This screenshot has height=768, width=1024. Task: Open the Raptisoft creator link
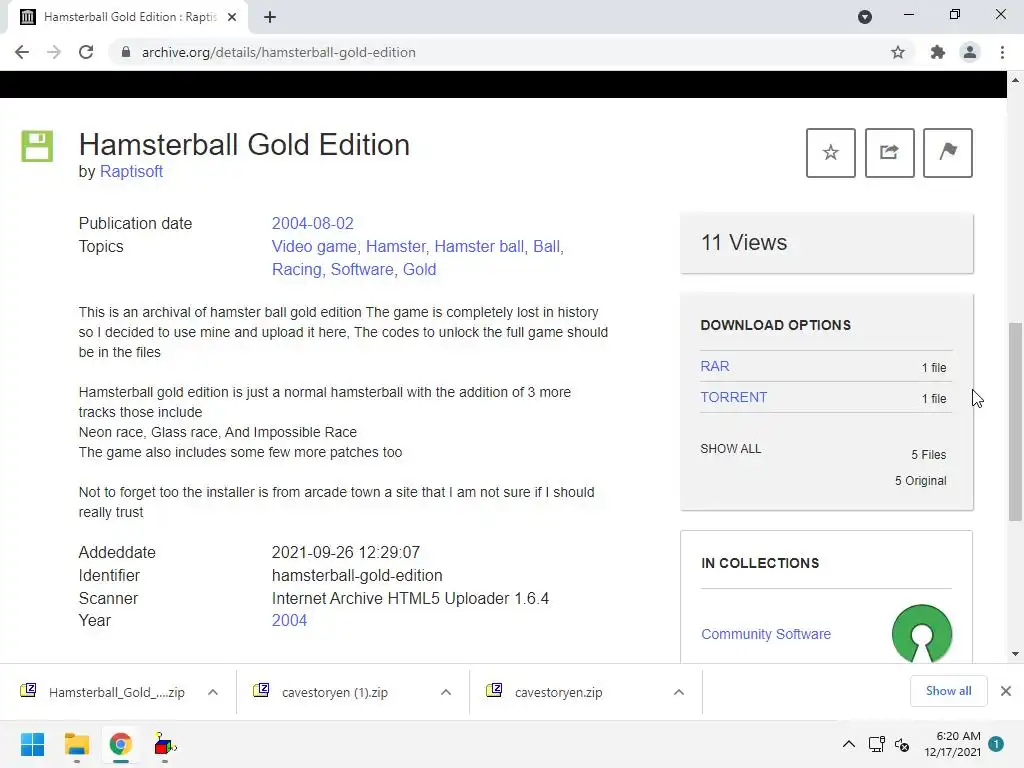tap(131, 171)
